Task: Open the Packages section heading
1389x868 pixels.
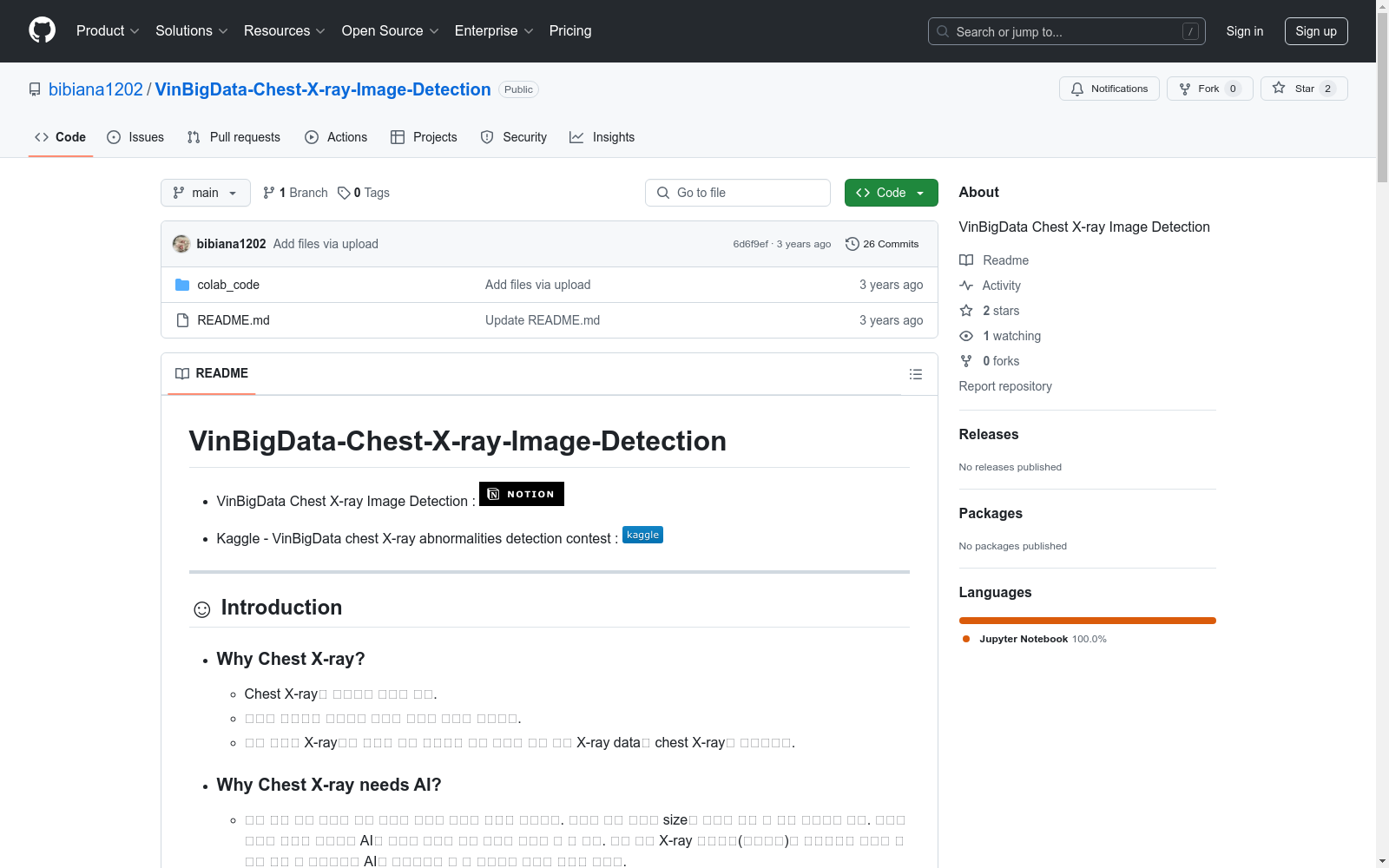Action: click(x=991, y=513)
